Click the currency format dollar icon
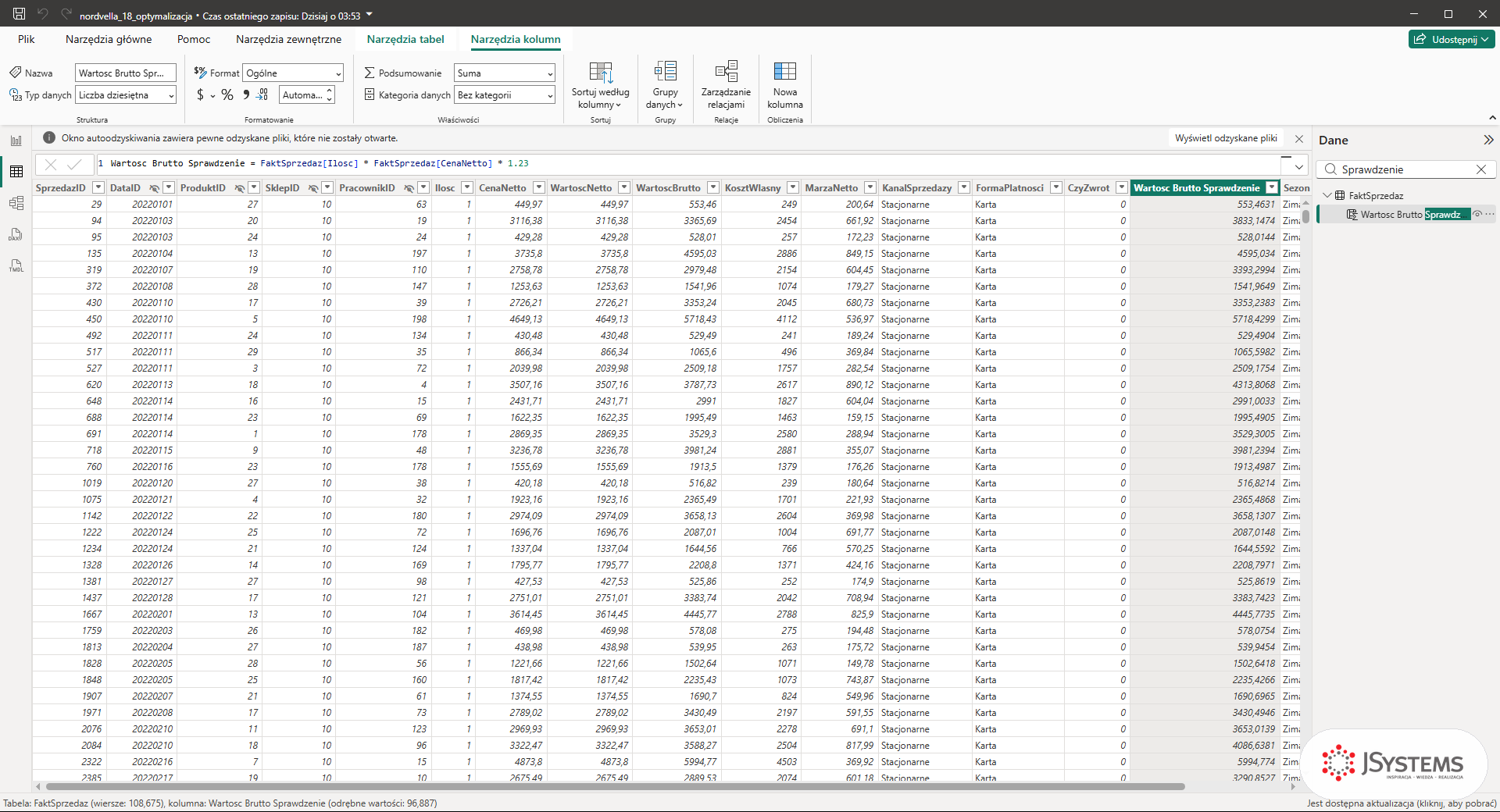 coord(201,94)
